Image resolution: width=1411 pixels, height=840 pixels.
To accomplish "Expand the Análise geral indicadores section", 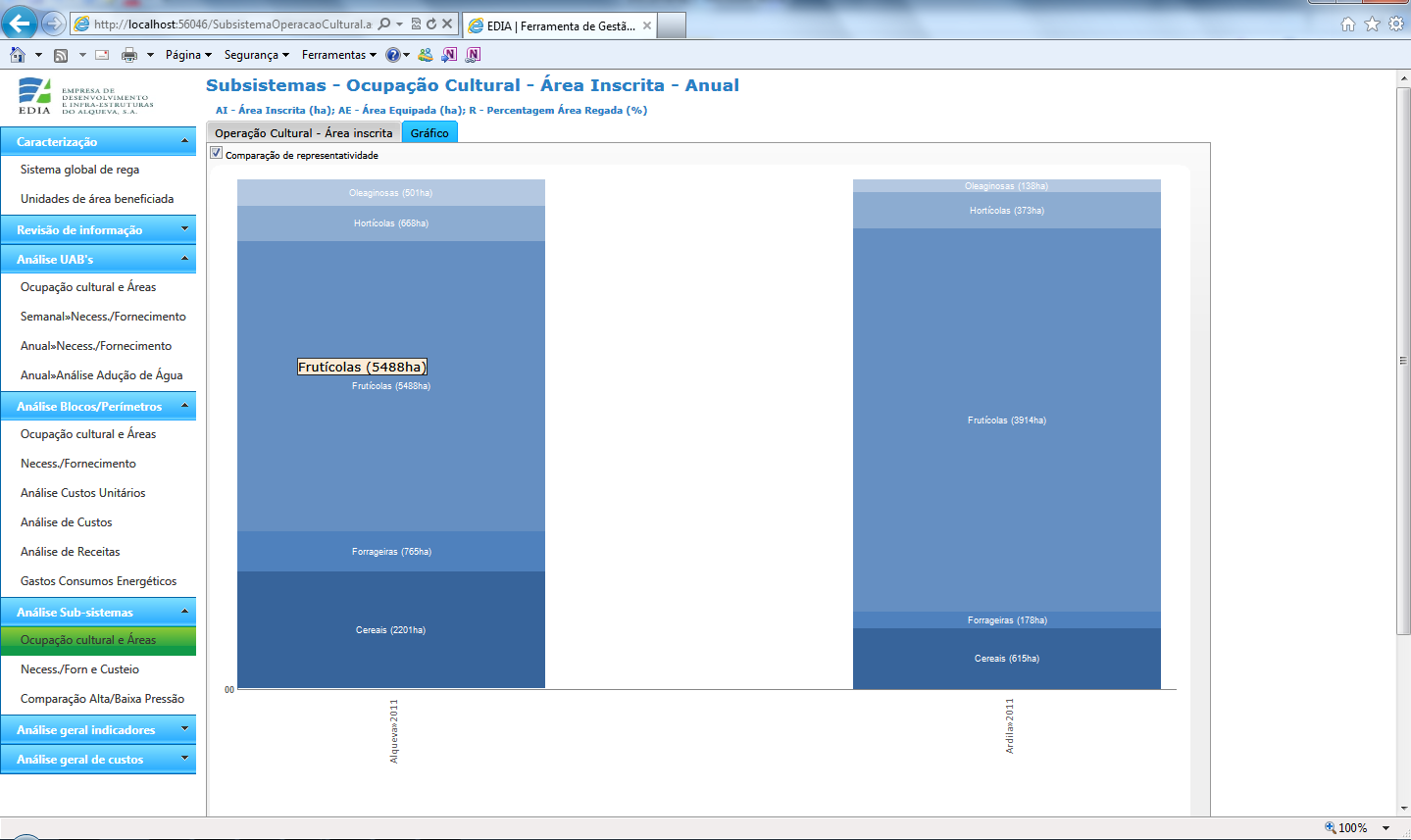I will [x=98, y=729].
